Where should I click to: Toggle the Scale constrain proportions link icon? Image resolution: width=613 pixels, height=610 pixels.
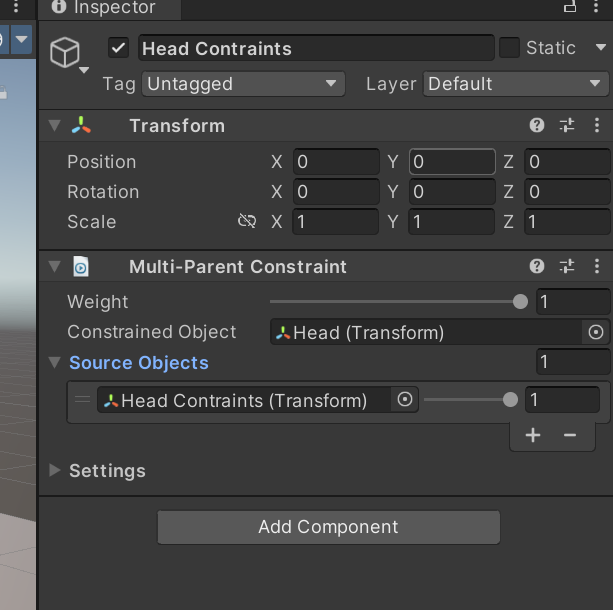(x=247, y=221)
